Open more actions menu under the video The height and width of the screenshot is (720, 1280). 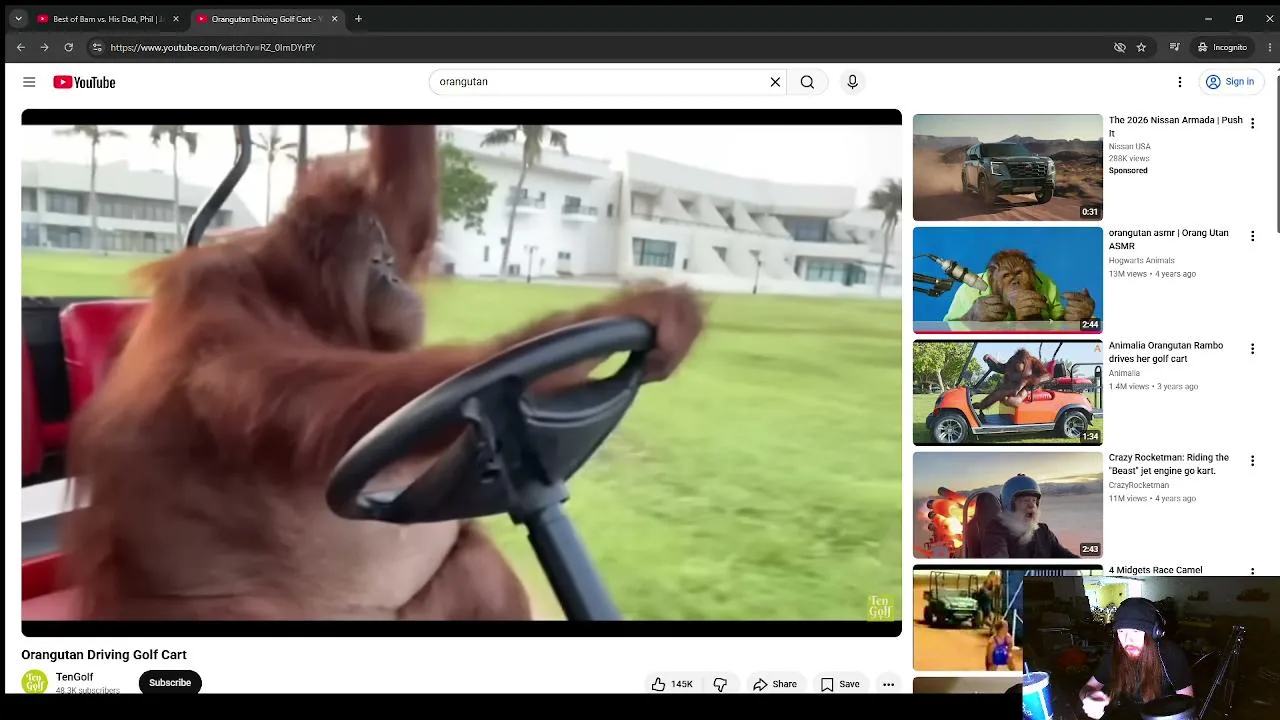[888, 684]
